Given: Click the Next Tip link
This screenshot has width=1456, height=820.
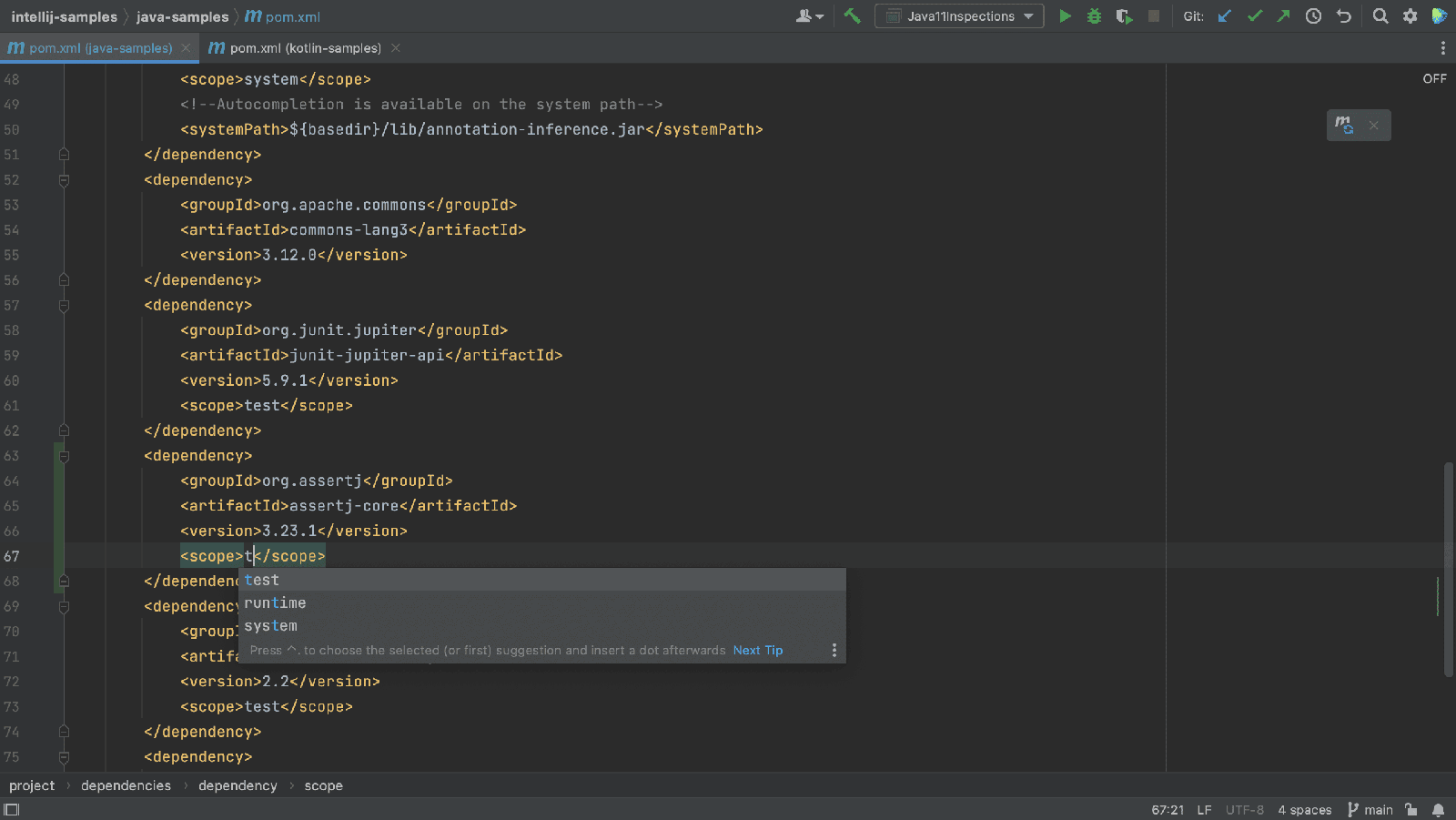Looking at the screenshot, I should [758, 650].
